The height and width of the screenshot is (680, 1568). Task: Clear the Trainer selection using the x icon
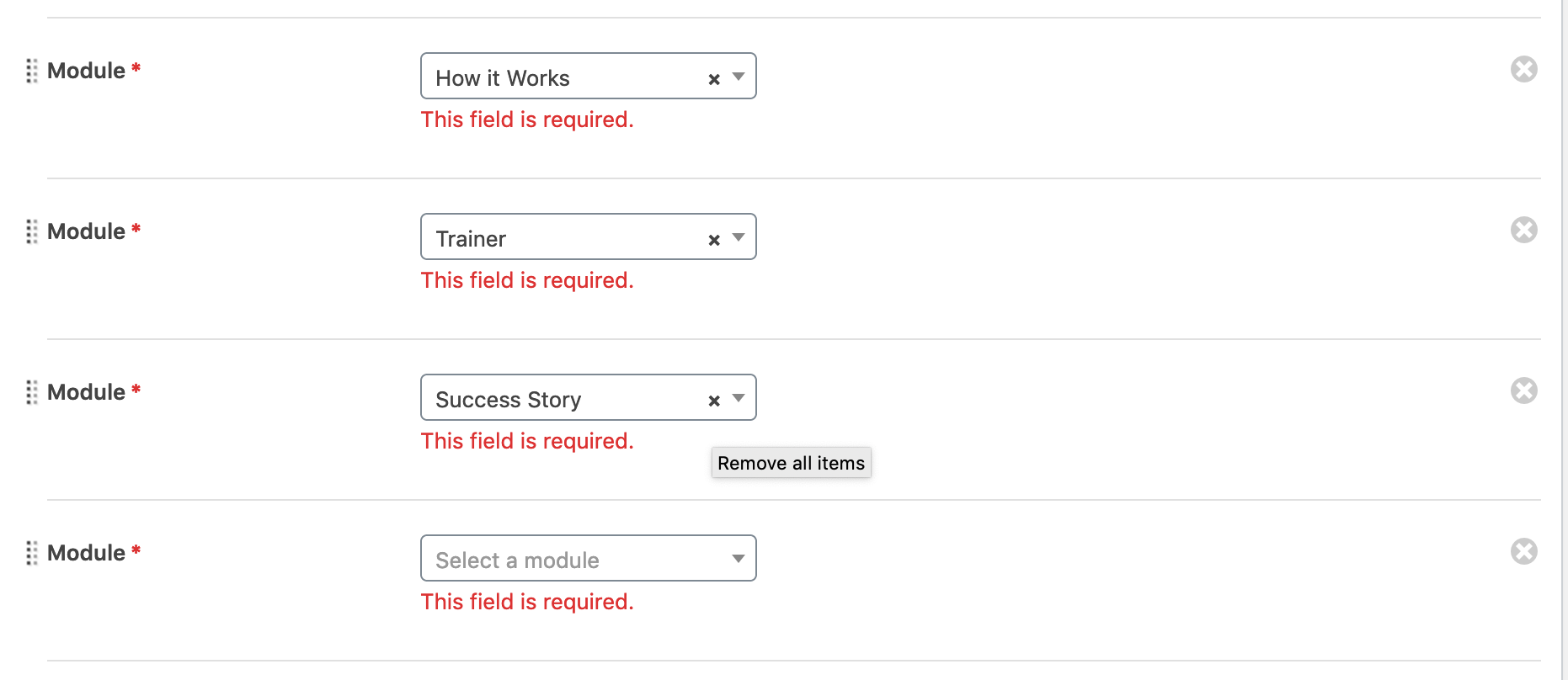point(713,239)
